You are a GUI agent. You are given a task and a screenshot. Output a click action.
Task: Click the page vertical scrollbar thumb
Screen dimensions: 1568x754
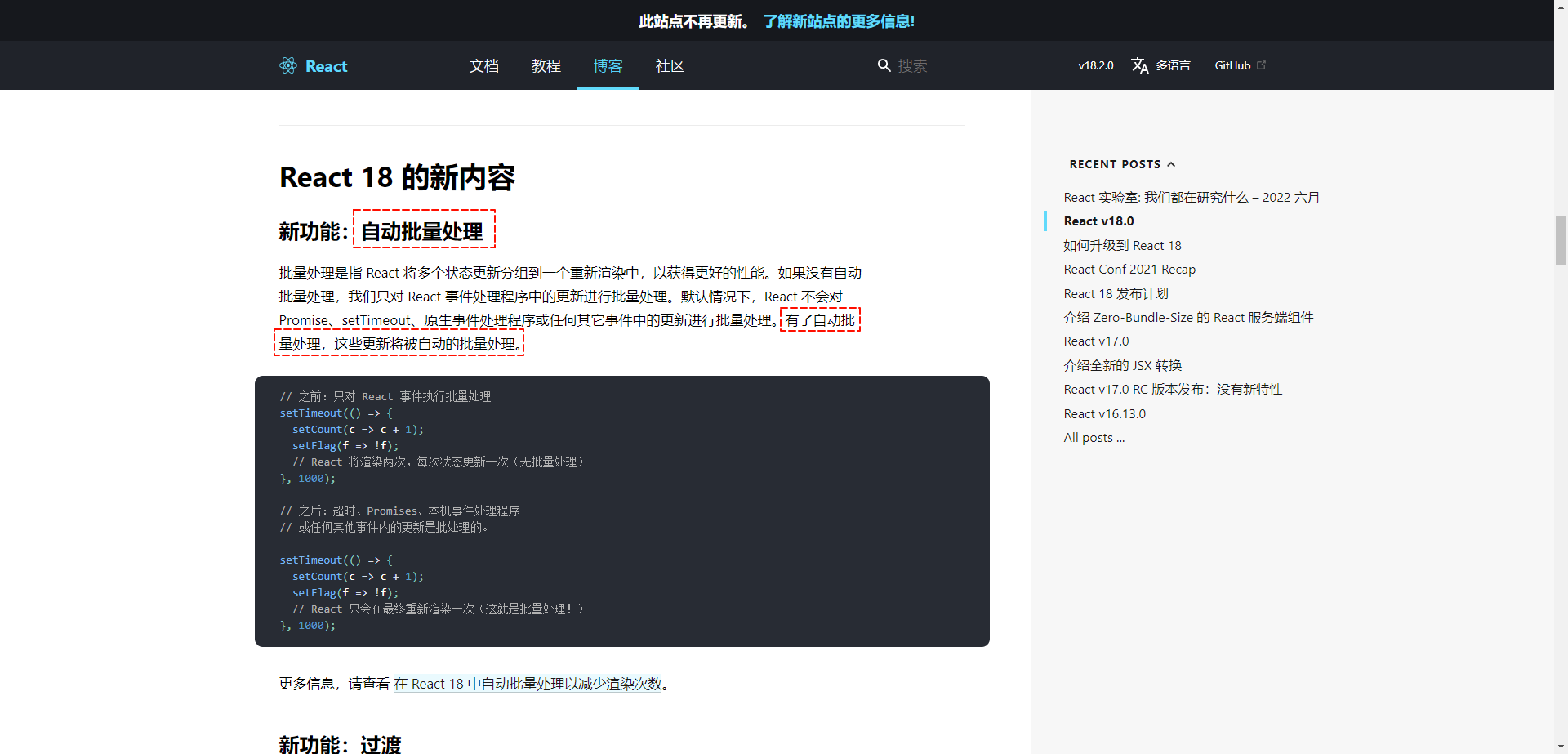(1561, 240)
